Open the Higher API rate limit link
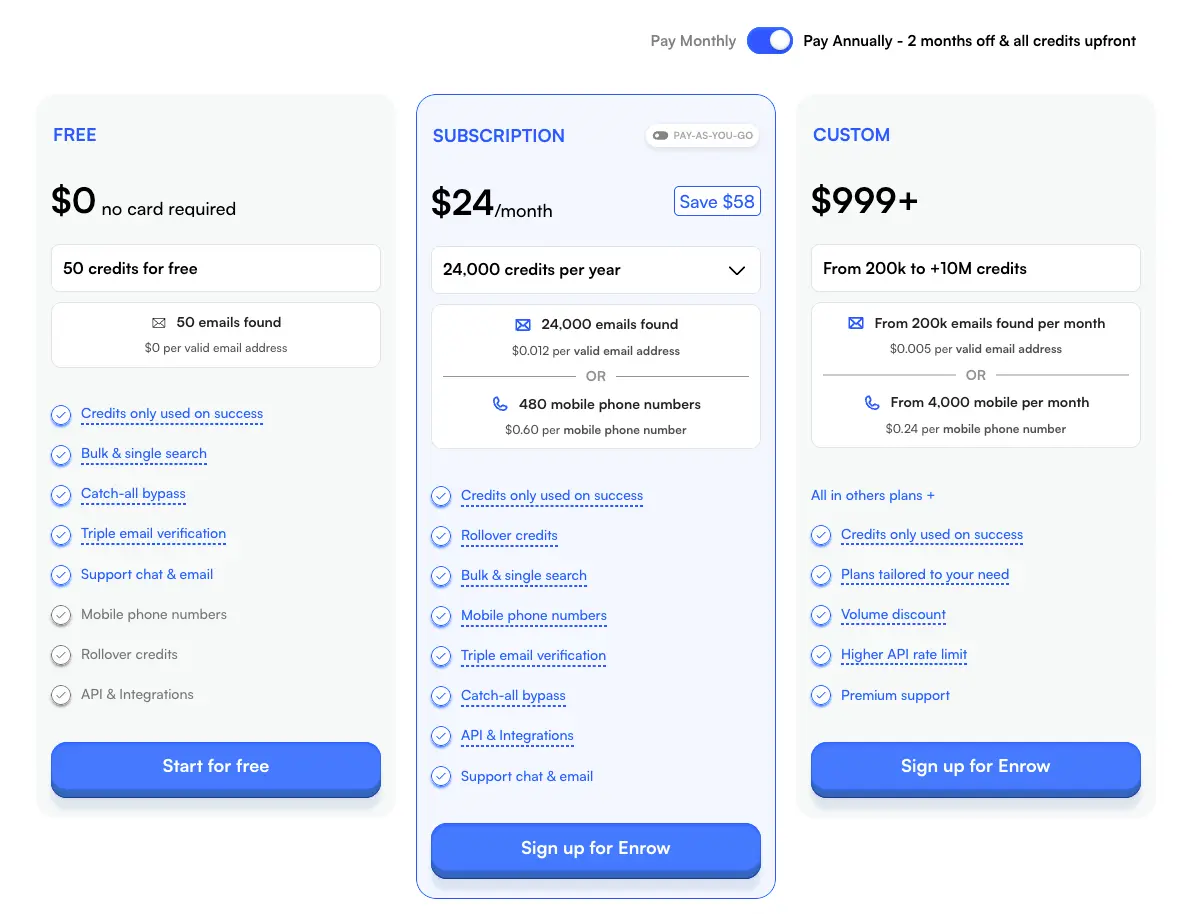This screenshot has width=1191, height=914. point(903,655)
